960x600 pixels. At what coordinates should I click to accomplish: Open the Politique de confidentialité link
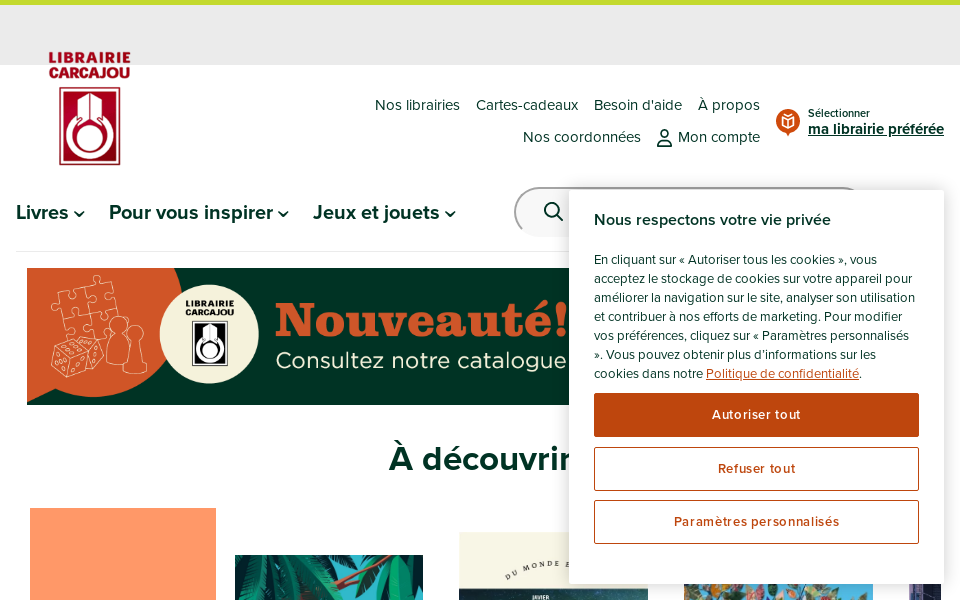point(782,373)
